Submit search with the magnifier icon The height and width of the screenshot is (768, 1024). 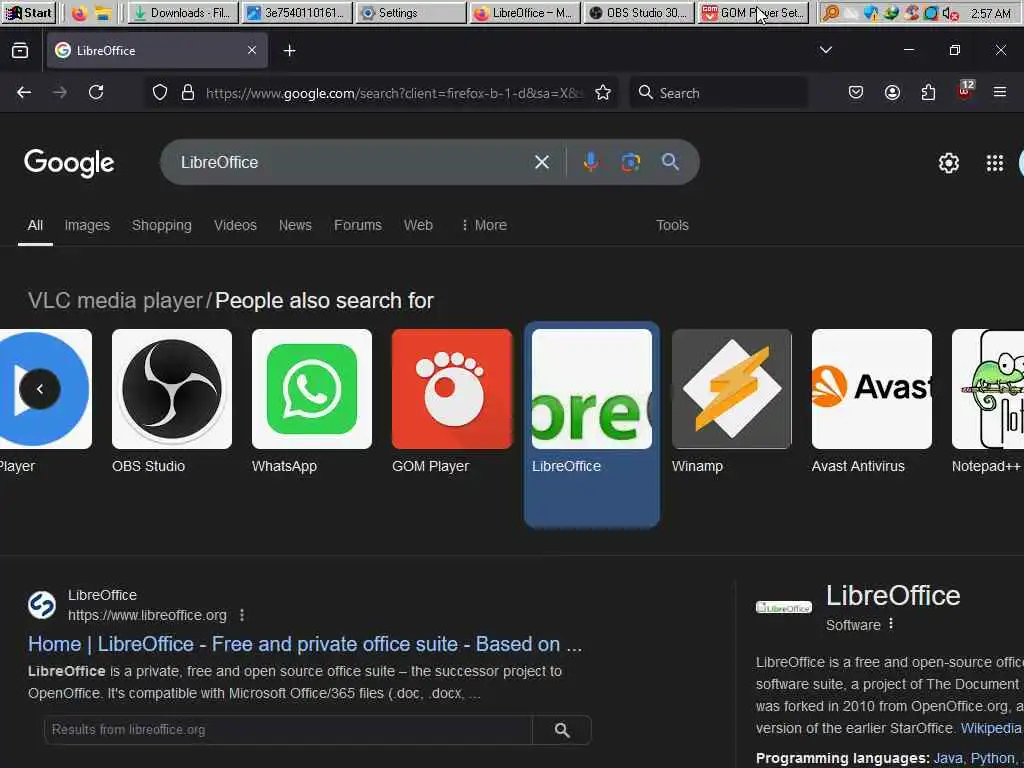(670, 161)
